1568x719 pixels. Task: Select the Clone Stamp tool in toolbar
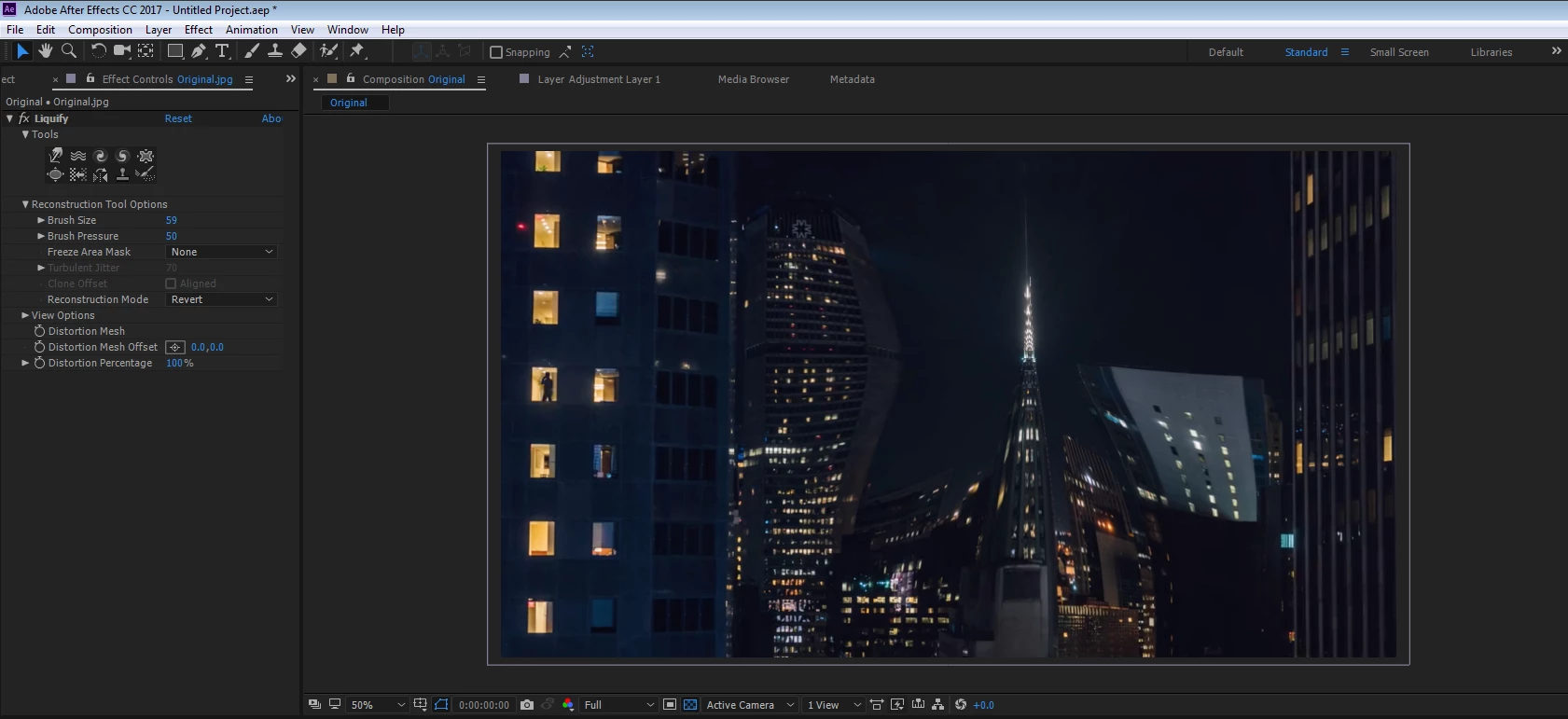tap(275, 51)
